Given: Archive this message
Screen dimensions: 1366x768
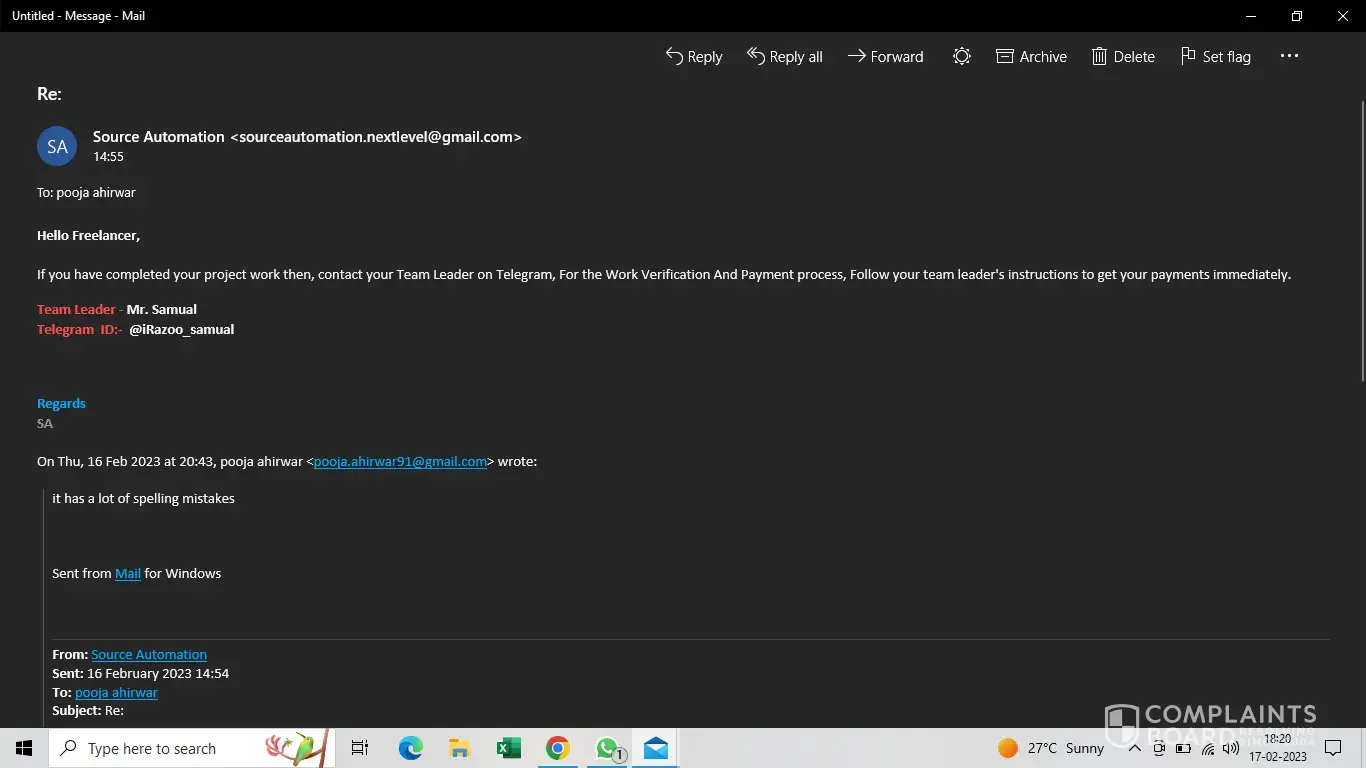Looking at the screenshot, I should point(1032,57).
